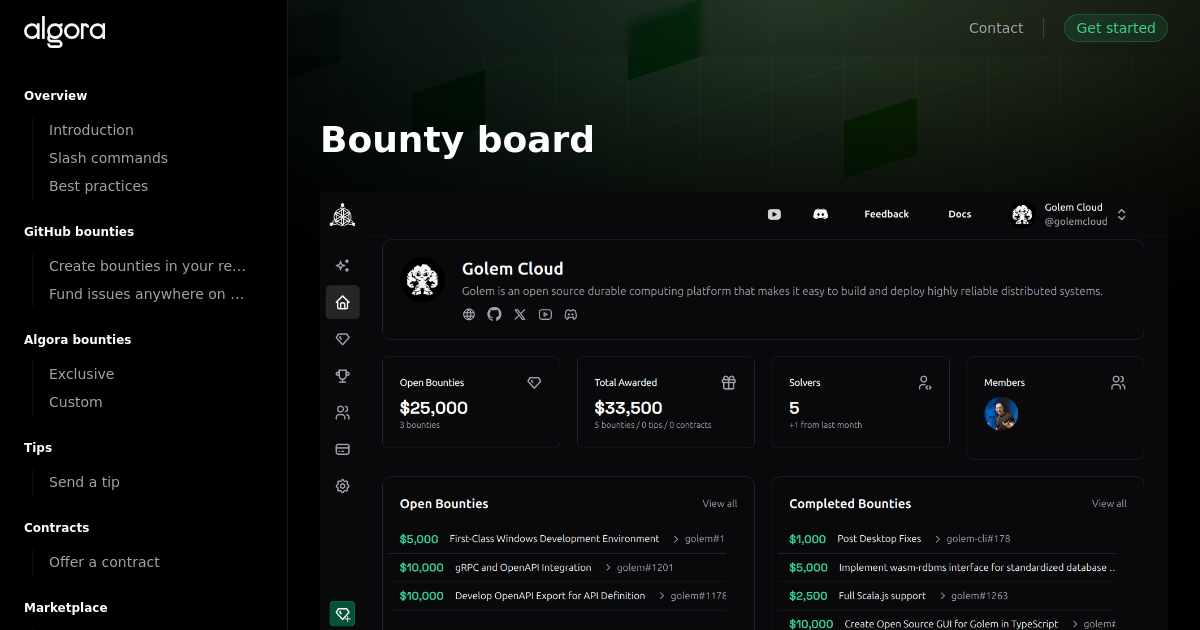The width and height of the screenshot is (1200, 630).
Task: Open the Send a tip page from the sidebar
Action: point(84,481)
